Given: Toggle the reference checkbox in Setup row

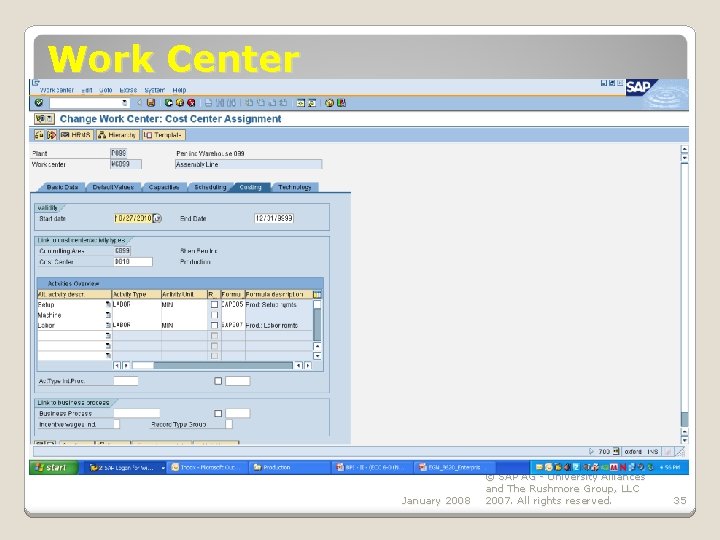Looking at the screenshot, I should tap(214, 304).
